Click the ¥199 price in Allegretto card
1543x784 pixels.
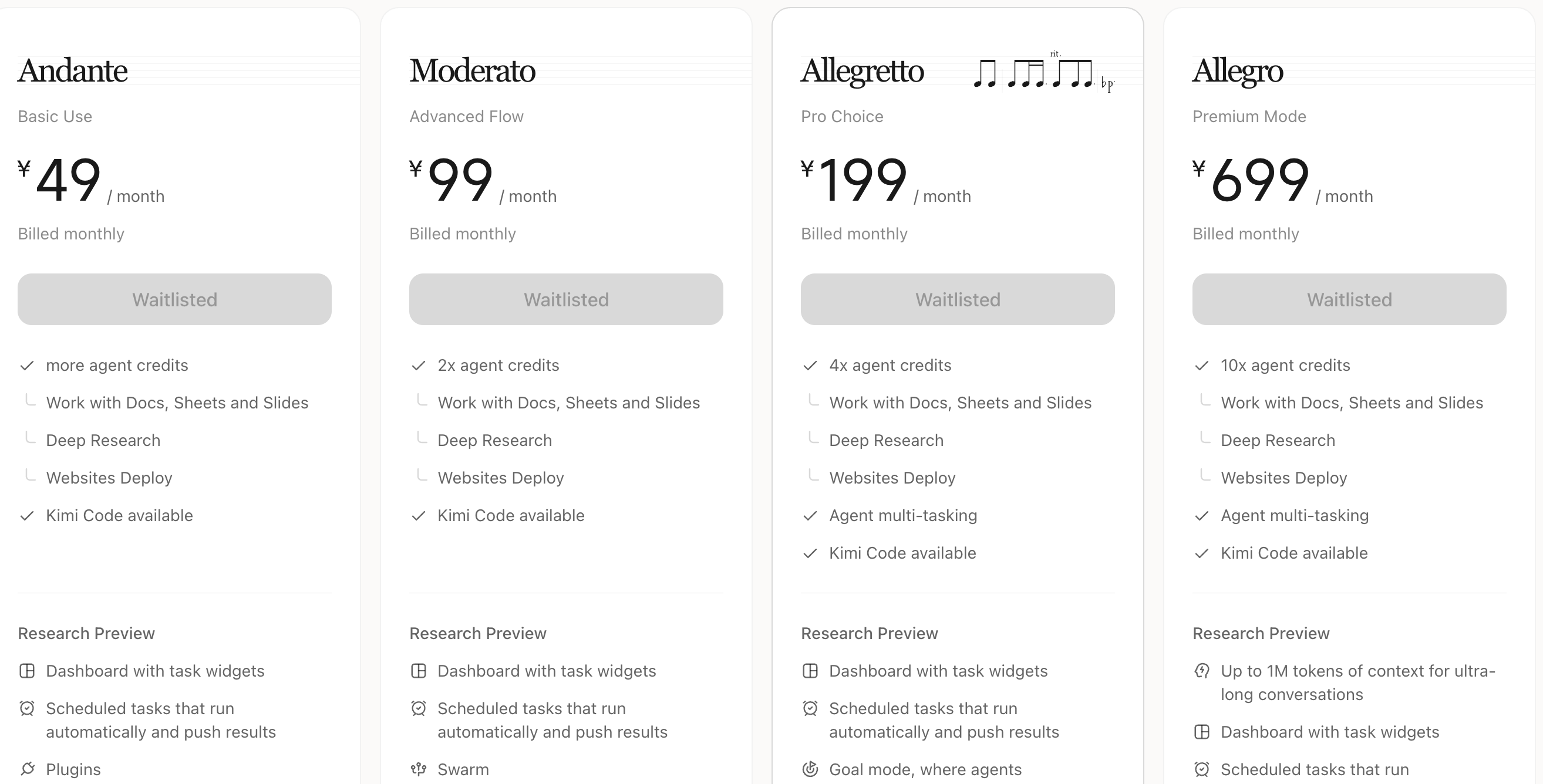(x=855, y=180)
